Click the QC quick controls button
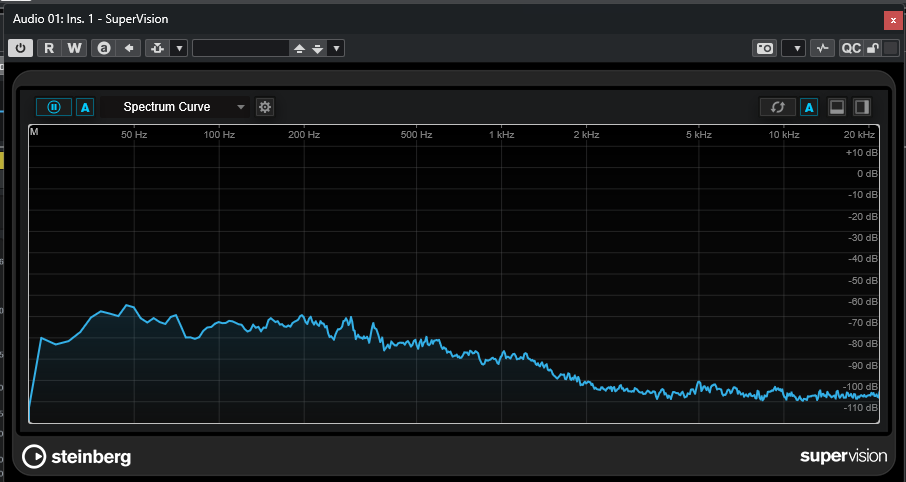 click(851, 48)
